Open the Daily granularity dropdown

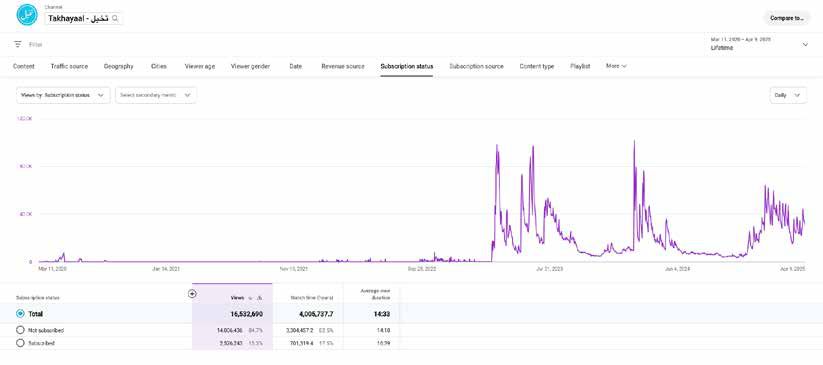(788, 95)
